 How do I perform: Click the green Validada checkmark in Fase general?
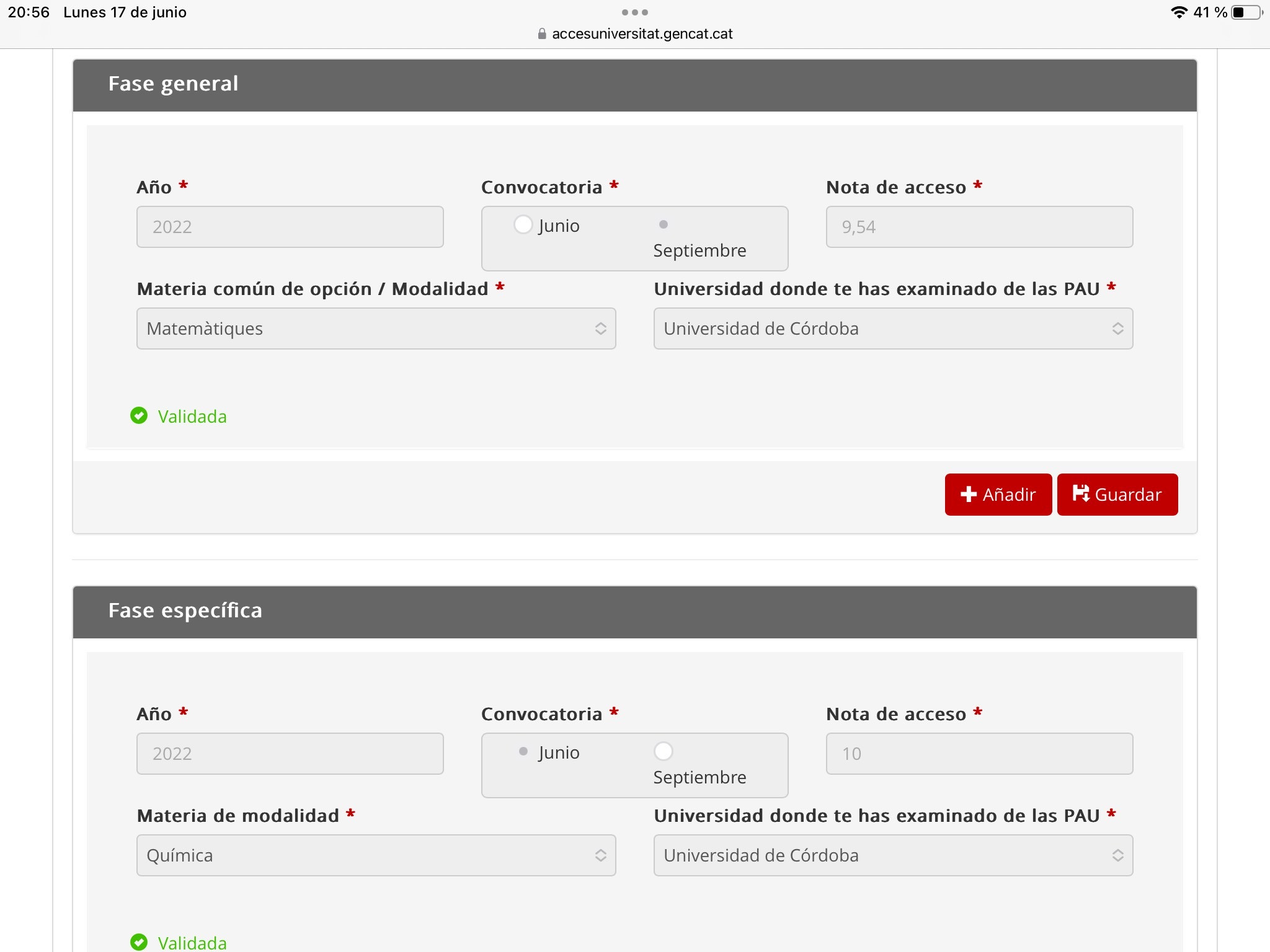(x=139, y=415)
